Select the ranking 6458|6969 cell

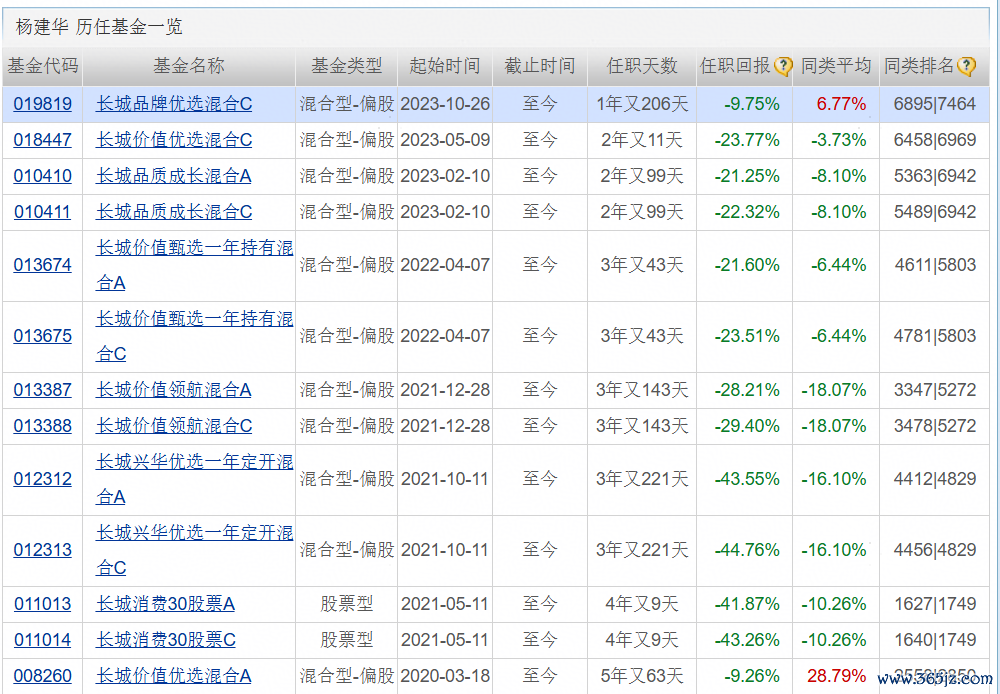click(x=935, y=140)
